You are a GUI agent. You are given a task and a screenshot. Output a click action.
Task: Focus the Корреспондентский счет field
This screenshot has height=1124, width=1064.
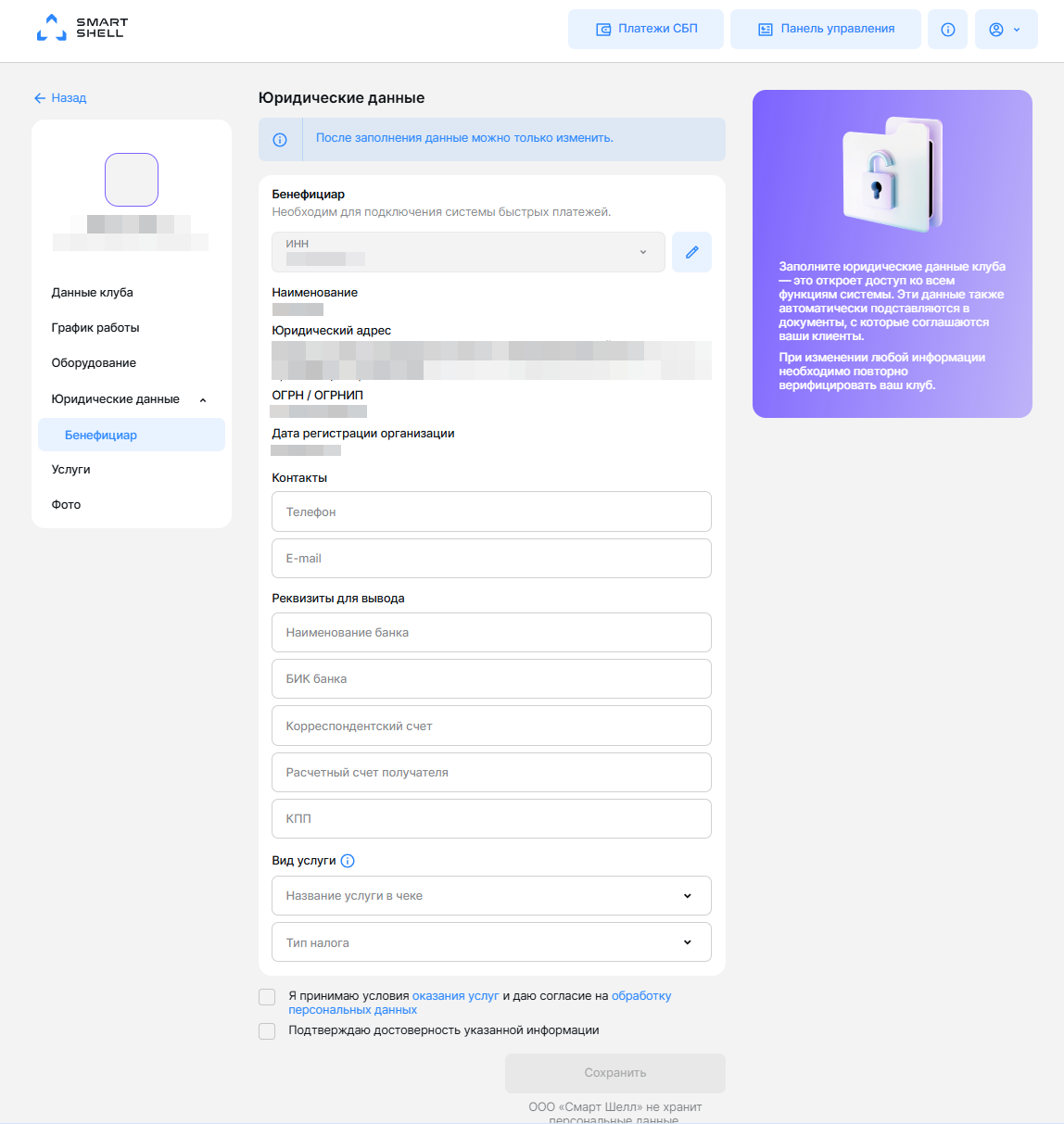click(x=491, y=726)
